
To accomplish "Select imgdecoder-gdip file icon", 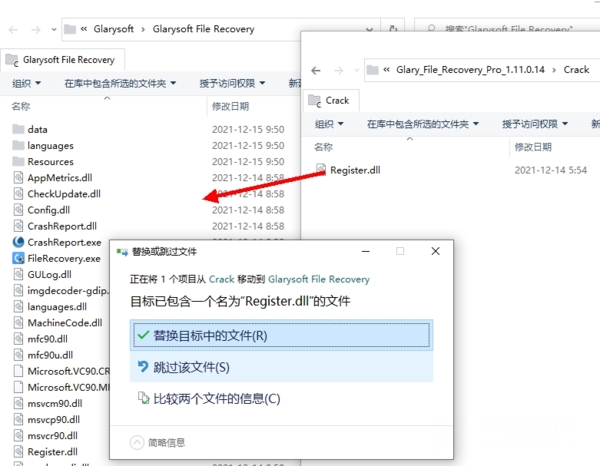I will point(18,290).
